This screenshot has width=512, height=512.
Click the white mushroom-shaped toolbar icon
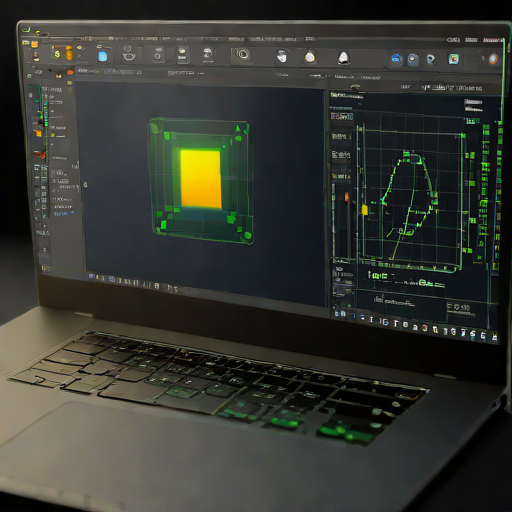click(208, 53)
